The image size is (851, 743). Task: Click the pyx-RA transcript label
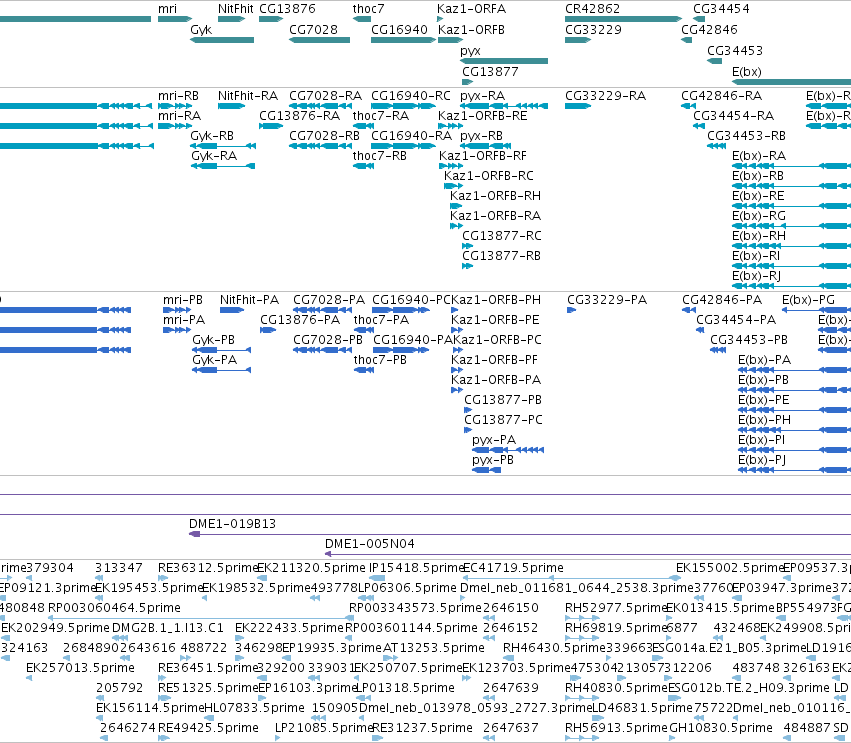[482, 96]
